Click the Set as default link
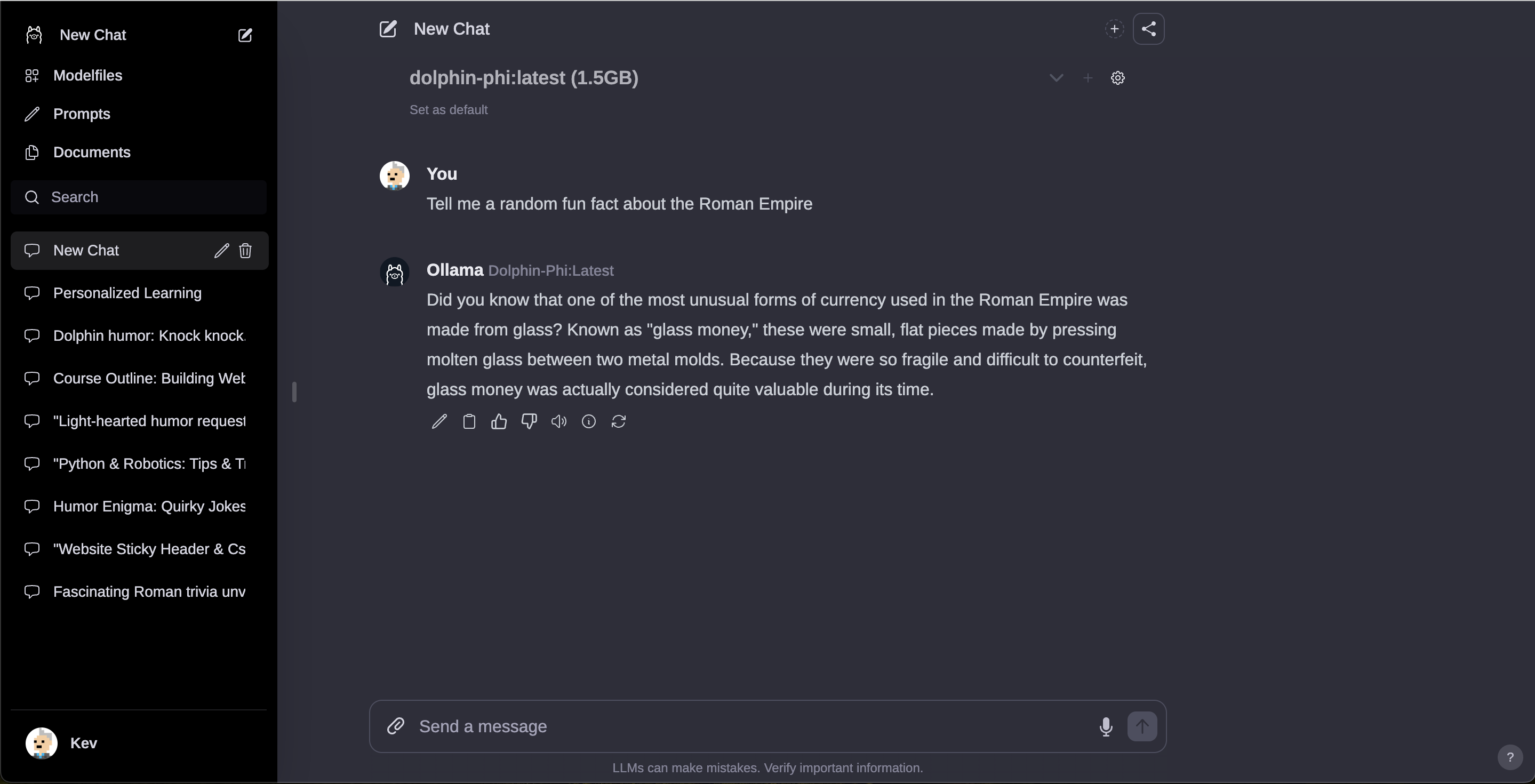Screen dimensions: 1535x784 448,110
